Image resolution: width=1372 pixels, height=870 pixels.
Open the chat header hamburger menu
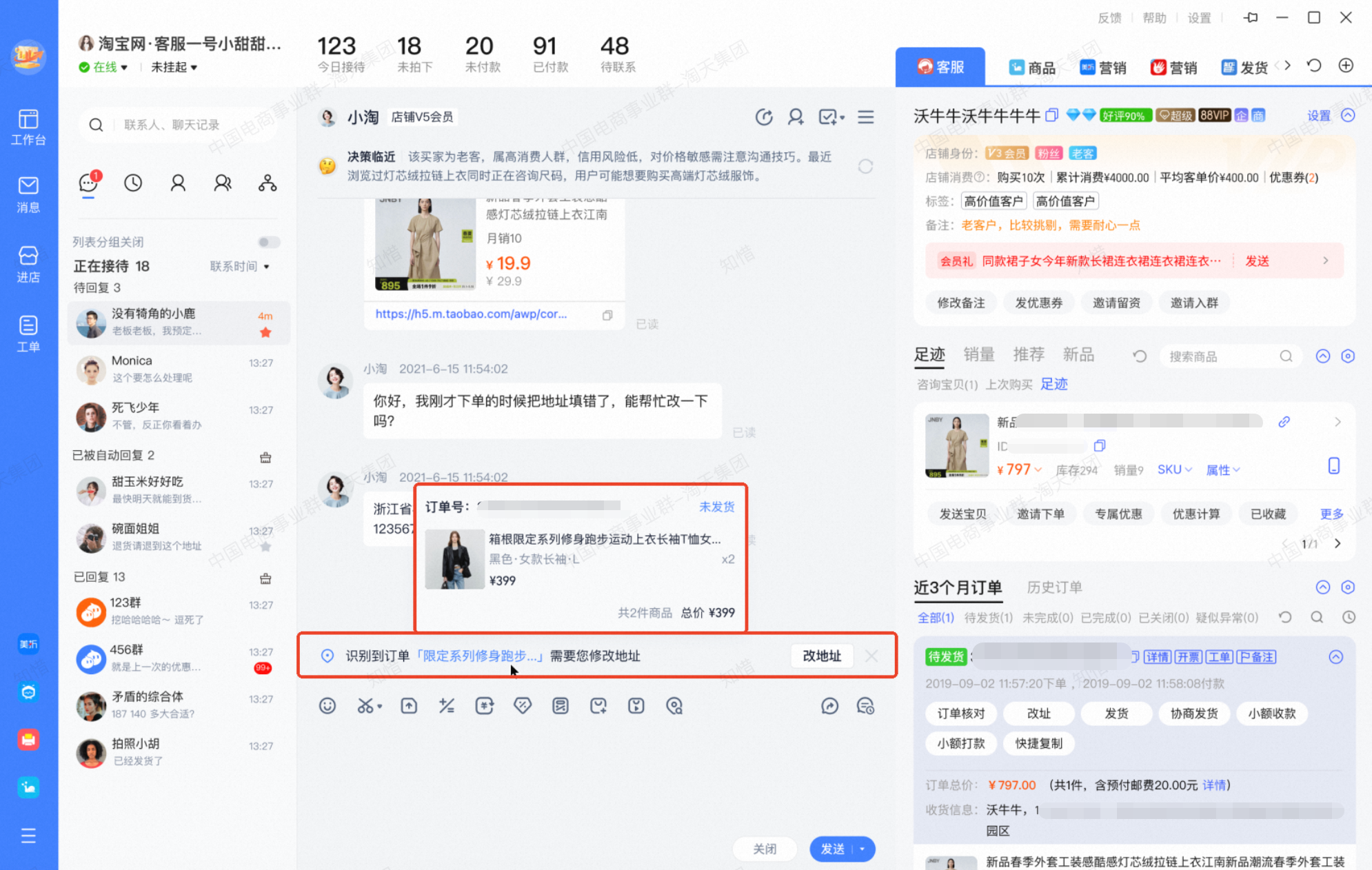(x=866, y=117)
